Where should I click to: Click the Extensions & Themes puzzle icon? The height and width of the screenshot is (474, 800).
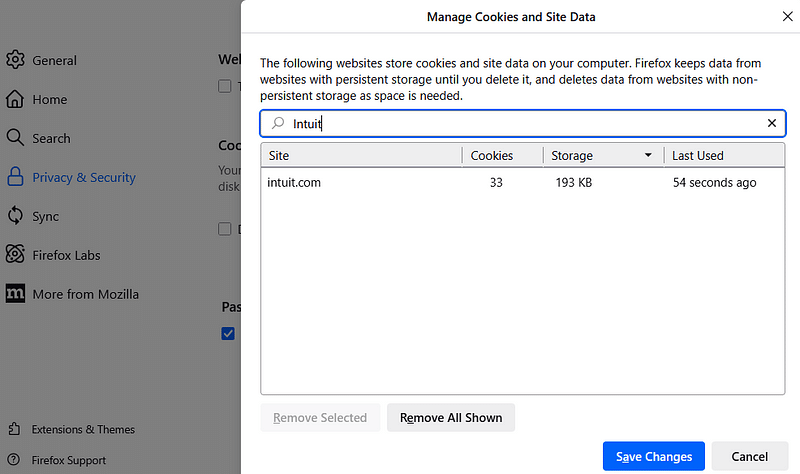point(14,429)
